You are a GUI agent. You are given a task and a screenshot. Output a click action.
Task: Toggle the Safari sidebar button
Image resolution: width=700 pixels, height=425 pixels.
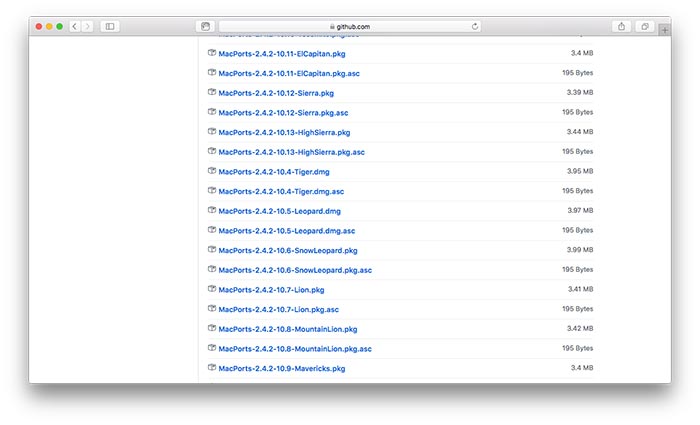tap(110, 27)
